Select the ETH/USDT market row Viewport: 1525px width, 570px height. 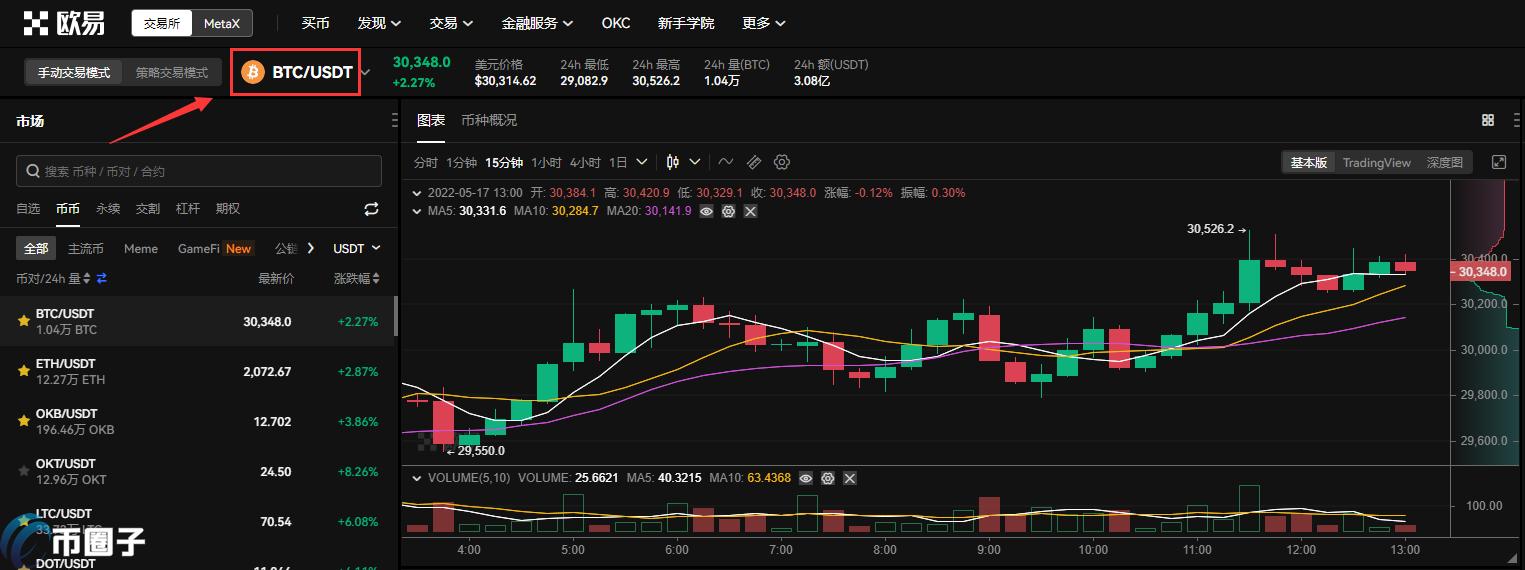point(199,371)
